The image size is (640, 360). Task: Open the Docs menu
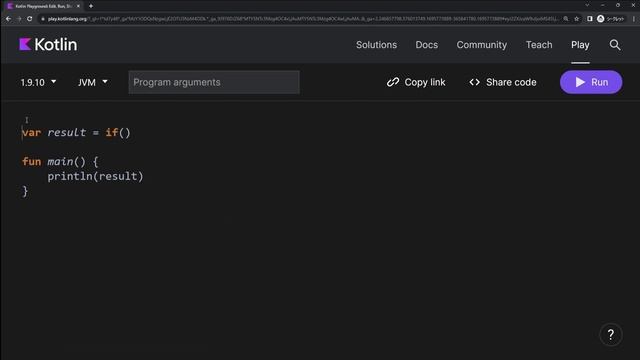click(x=427, y=45)
